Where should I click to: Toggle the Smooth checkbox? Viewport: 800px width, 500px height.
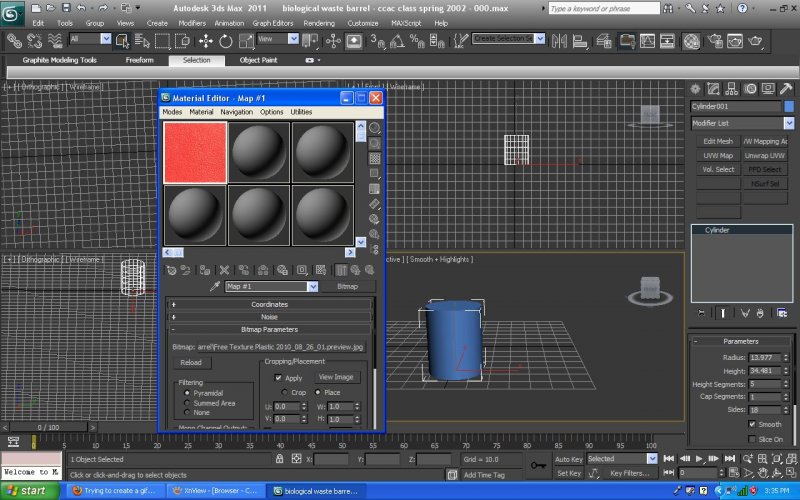[752, 424]
